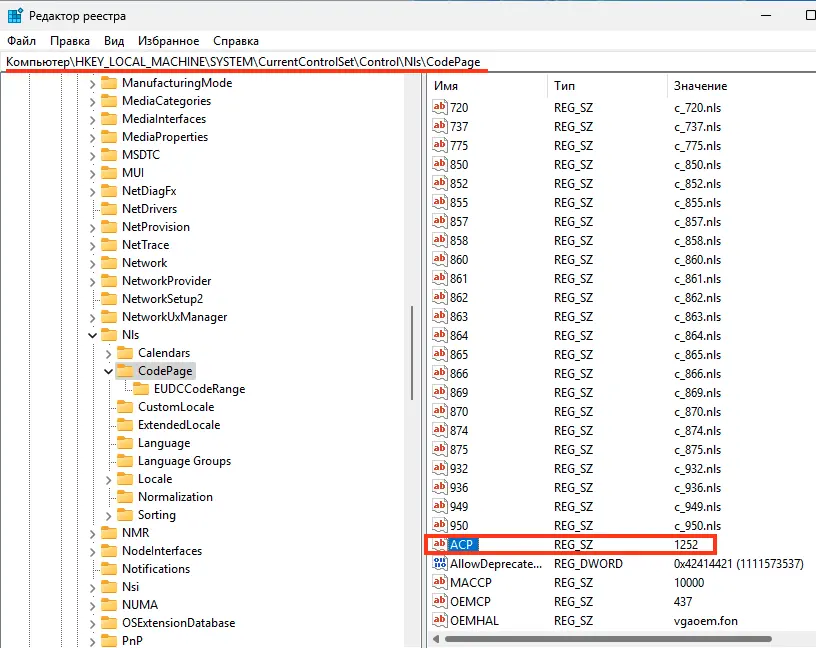The width and height of the screenshot is (816, 648).
Task: Click the tree pane vertical scrollbar thumb
Action: point(412,352)
